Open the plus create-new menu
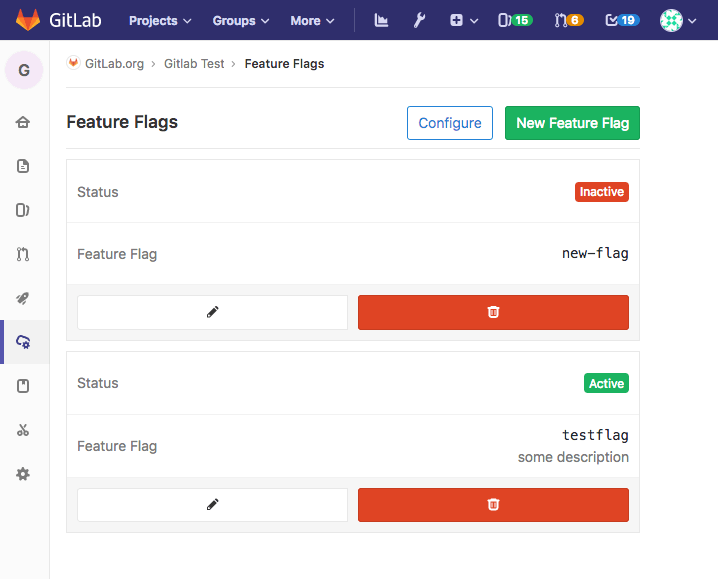Image resolution: width=718 pixels, height=579 pixels. [463, 20]
